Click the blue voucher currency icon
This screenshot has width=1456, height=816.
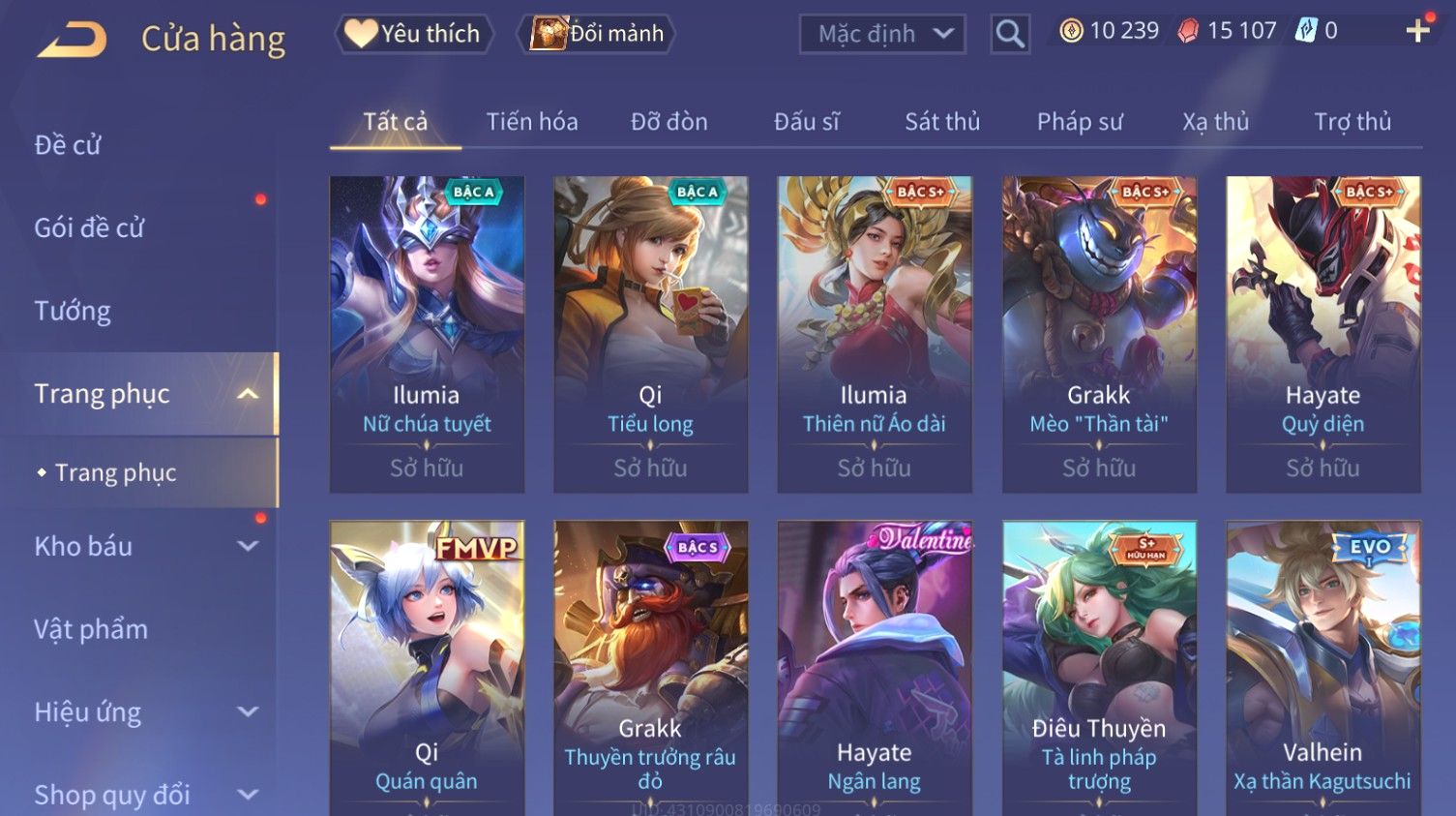coord(1306,31)
